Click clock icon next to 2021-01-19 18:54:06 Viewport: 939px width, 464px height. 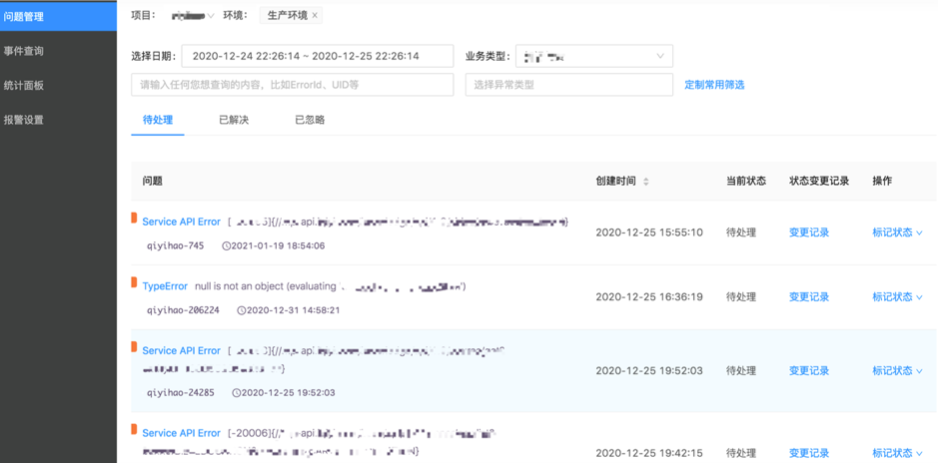(x=226, y=246)
